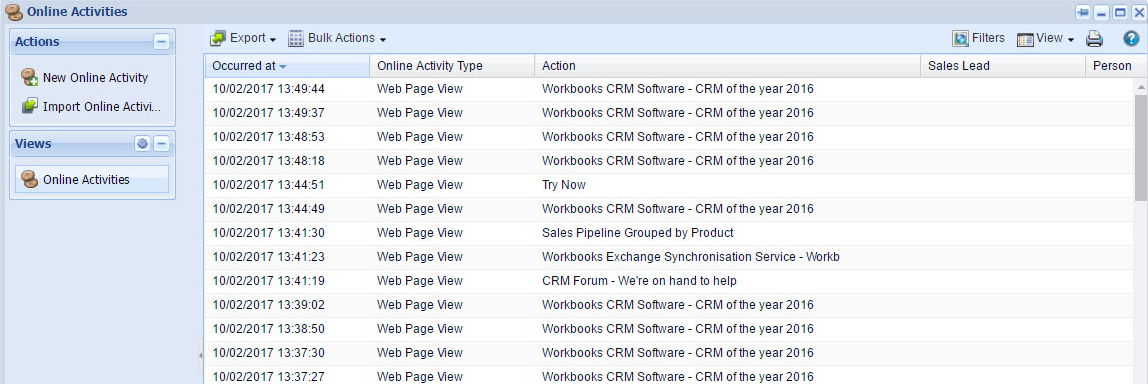Image resolution: width=1148 pixels, height=384 pixels.
Task: Select the 13:41:30 timestamp cell
Action: click(268, 233)
